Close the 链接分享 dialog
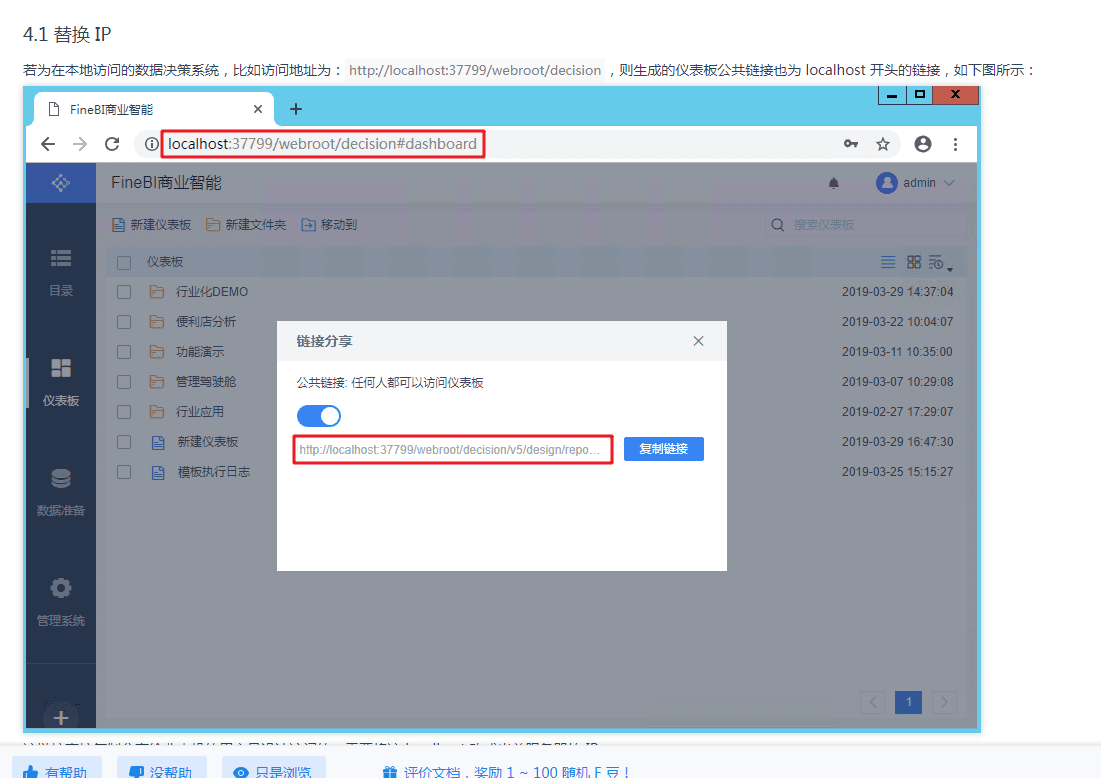 pos(698,341)
